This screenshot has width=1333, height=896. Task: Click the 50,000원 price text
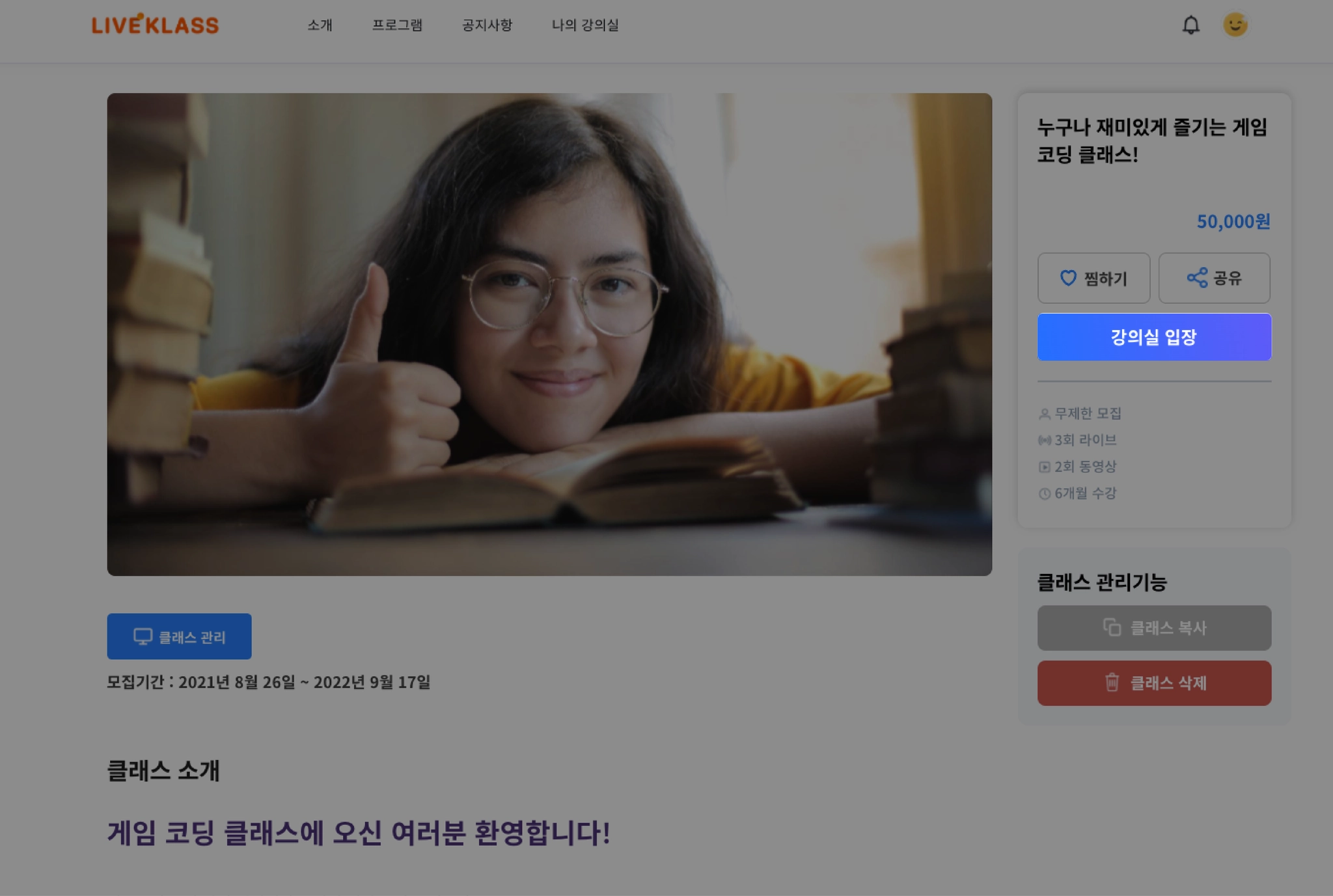point(1233,222)
